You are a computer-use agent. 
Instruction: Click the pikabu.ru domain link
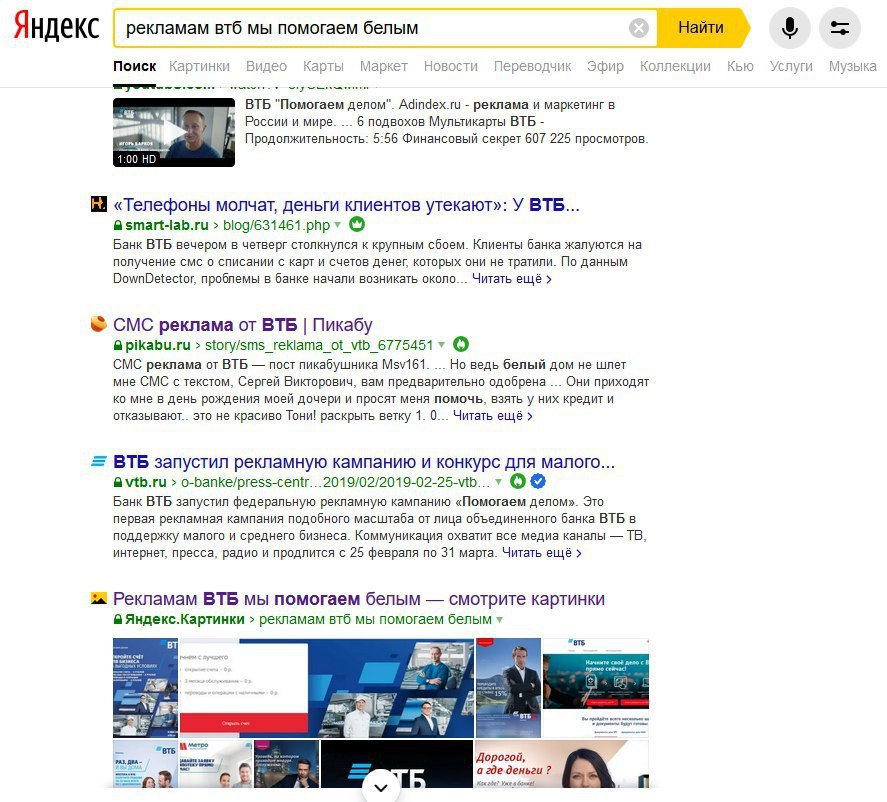(x=157, y=345)
